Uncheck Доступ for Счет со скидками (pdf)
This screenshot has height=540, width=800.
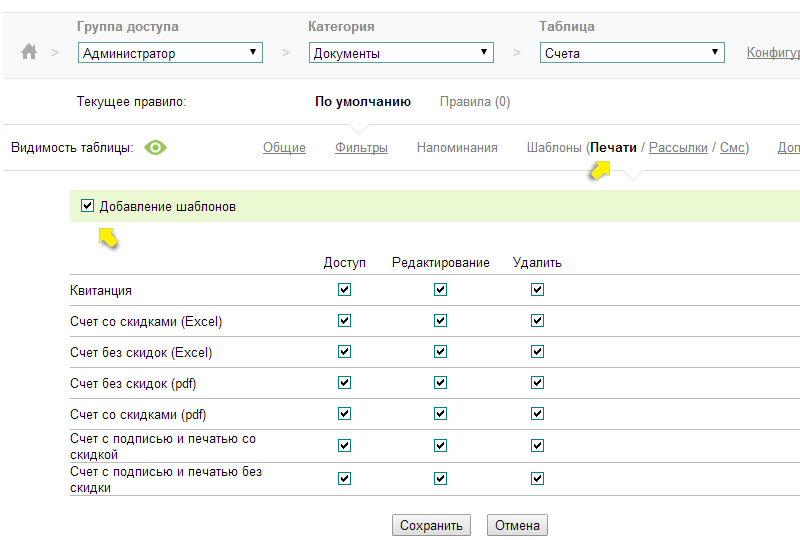[345, 414]
